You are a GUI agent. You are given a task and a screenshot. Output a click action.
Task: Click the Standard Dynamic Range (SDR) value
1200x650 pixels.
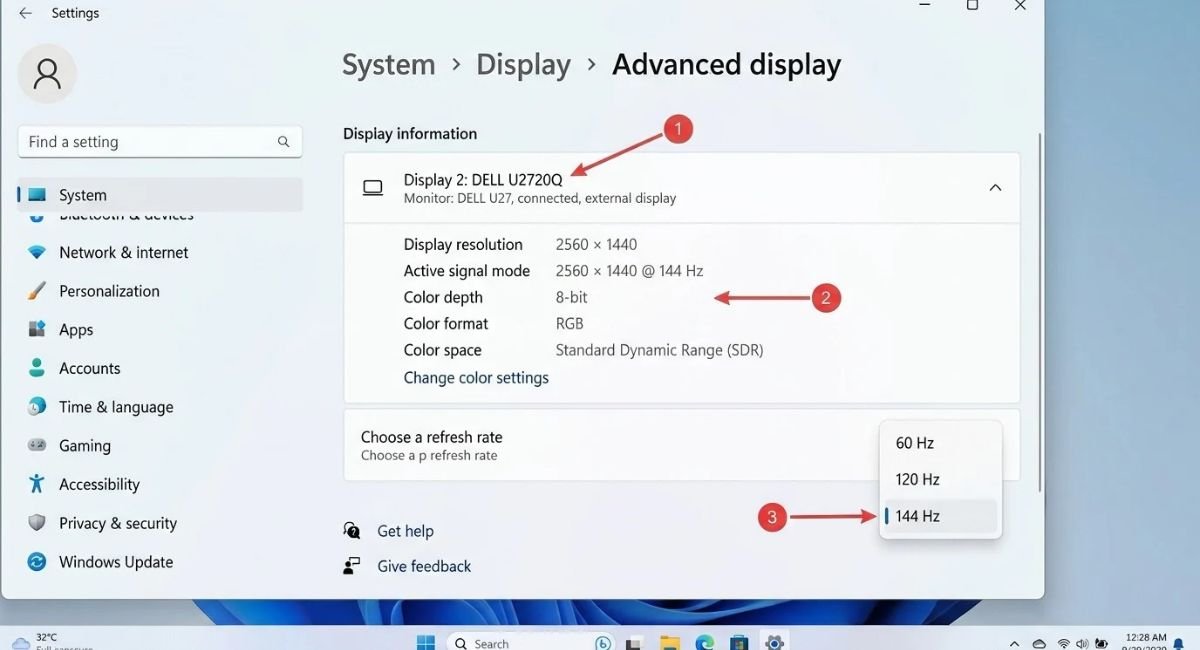click(659, 350)
